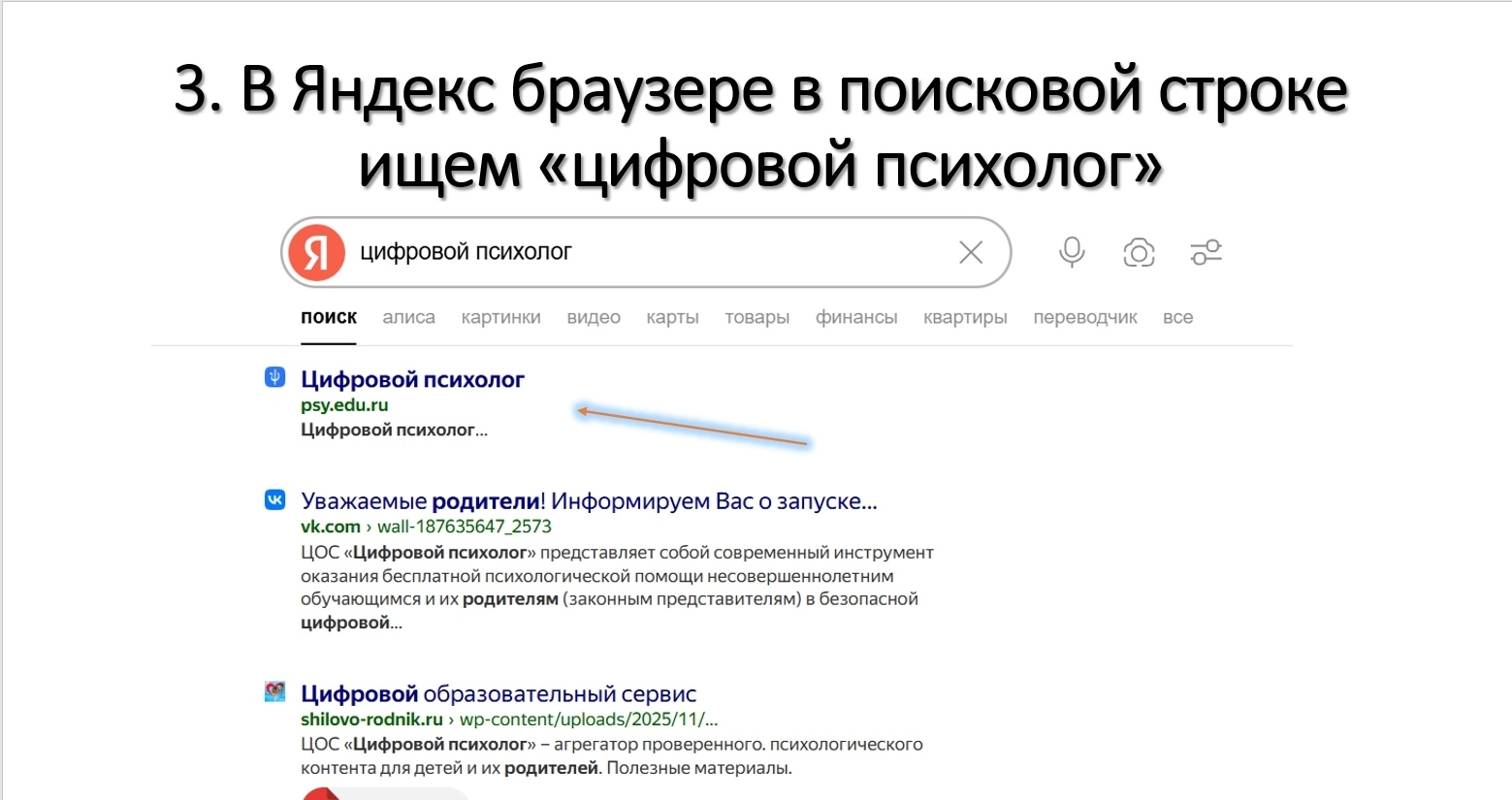Open the «карты» tab
The image size is (1512, 800).
click(672, 317)
